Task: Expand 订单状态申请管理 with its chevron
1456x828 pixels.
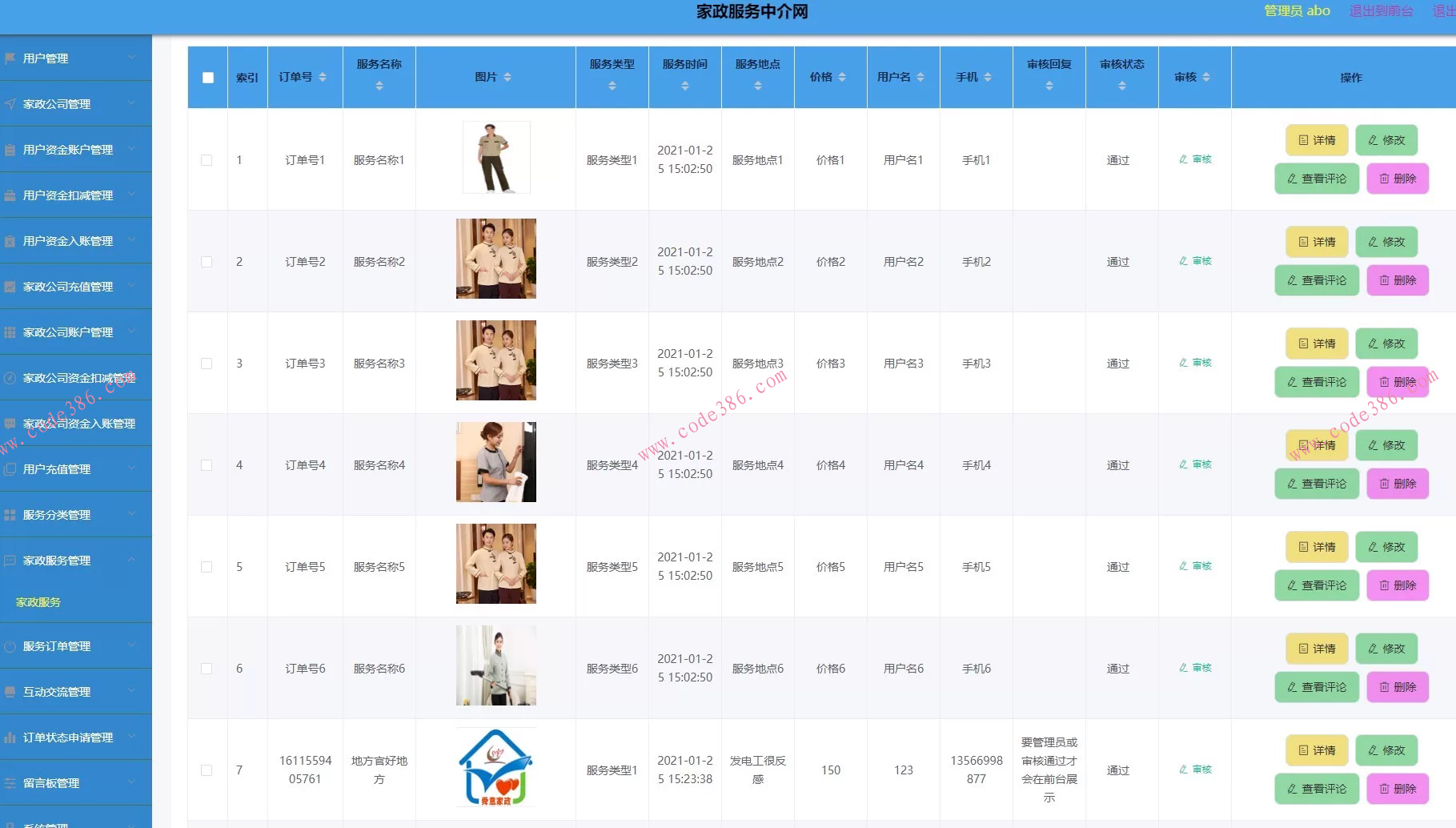Action: pyautogui.click(x=131, y=737)
